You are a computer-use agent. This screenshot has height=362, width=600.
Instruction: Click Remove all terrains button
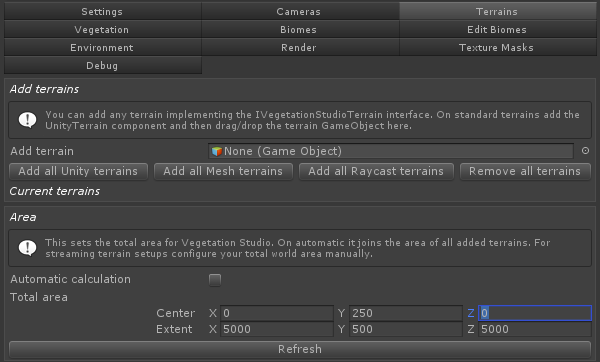pos(525,171)
